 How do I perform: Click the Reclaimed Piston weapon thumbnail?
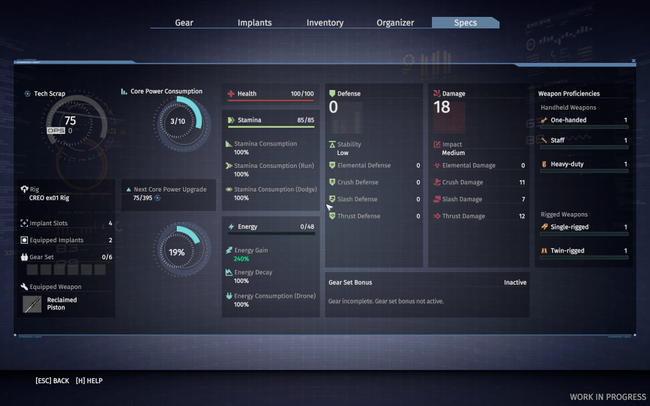32,305
